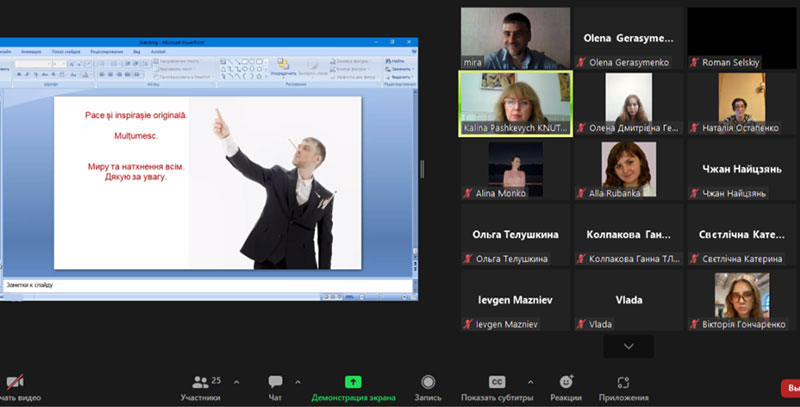Click muted mic icon of Alla Rubanka
This screenshot has height=407, width=800.
coord(581,193)
